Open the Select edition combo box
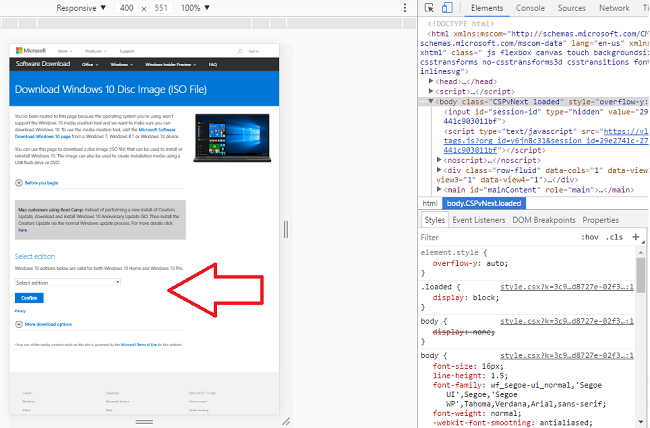Screen dimensions: 650x428 coord(68,282)
